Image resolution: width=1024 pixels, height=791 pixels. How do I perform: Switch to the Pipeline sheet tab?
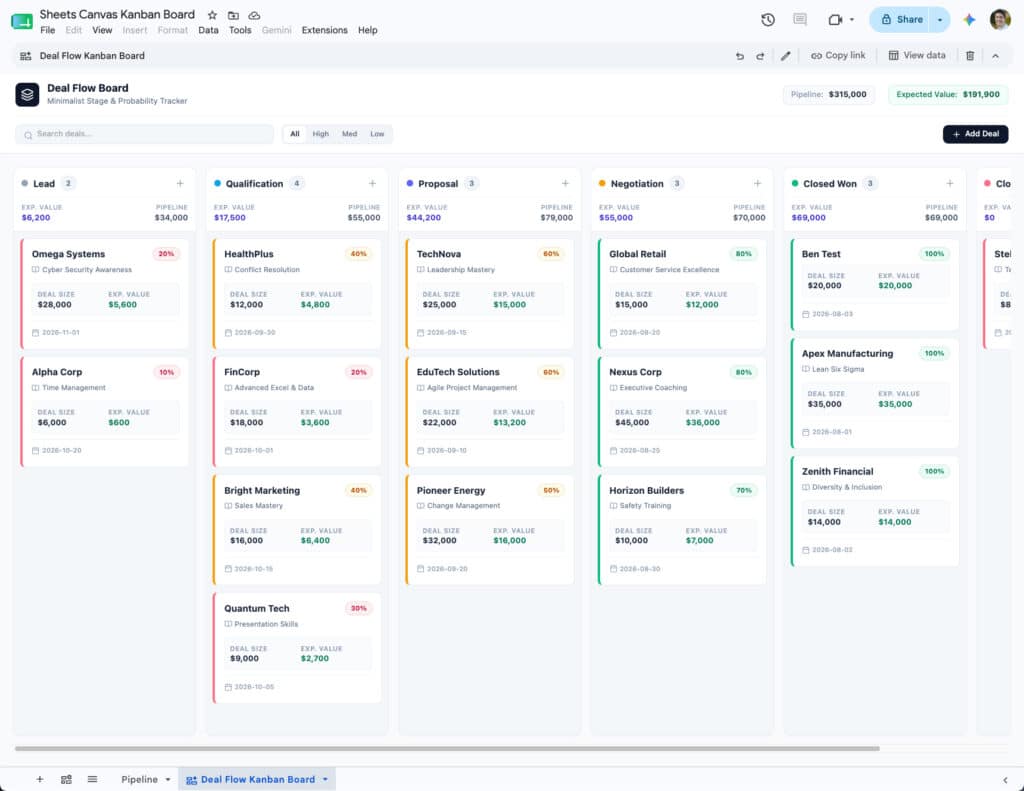pyautogui.click(x=139, y=779)
